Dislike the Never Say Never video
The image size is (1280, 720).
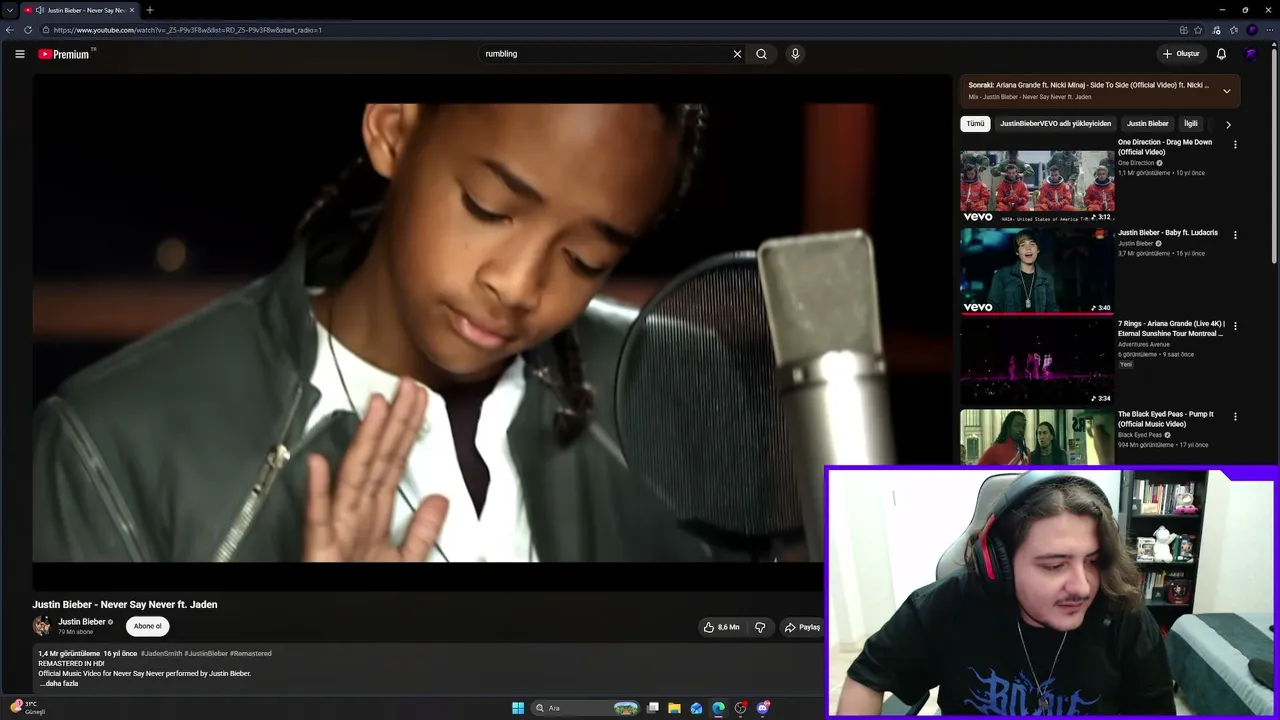coord(760,627)
